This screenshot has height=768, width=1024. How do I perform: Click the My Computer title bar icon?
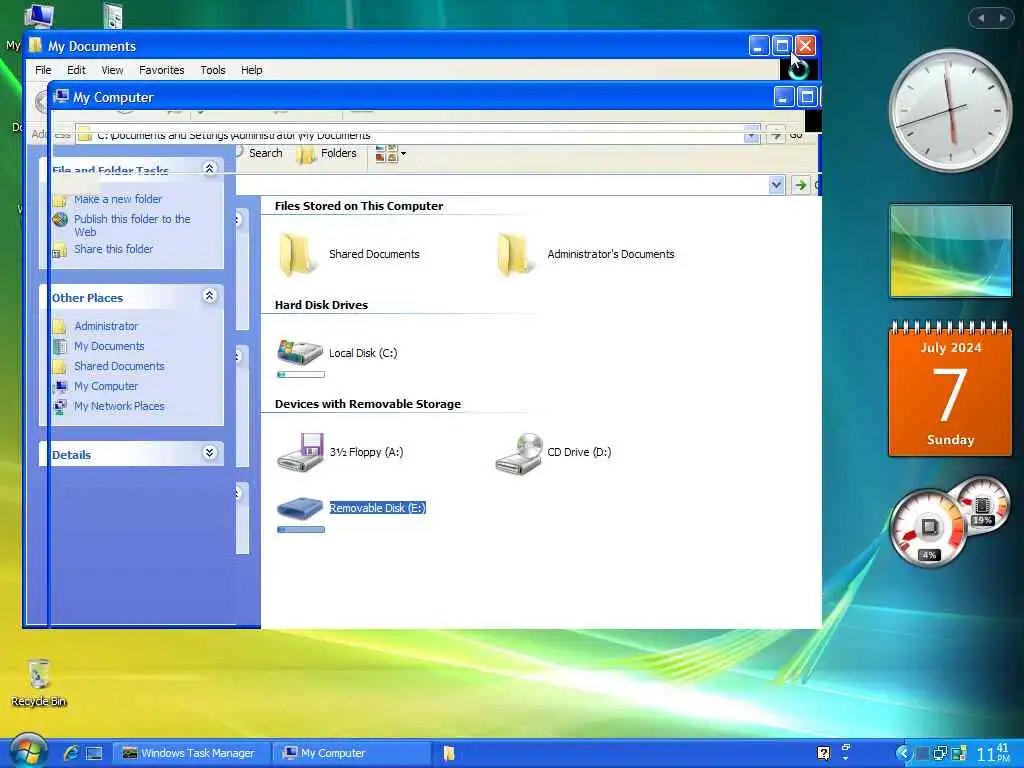[x=61, y=97]
